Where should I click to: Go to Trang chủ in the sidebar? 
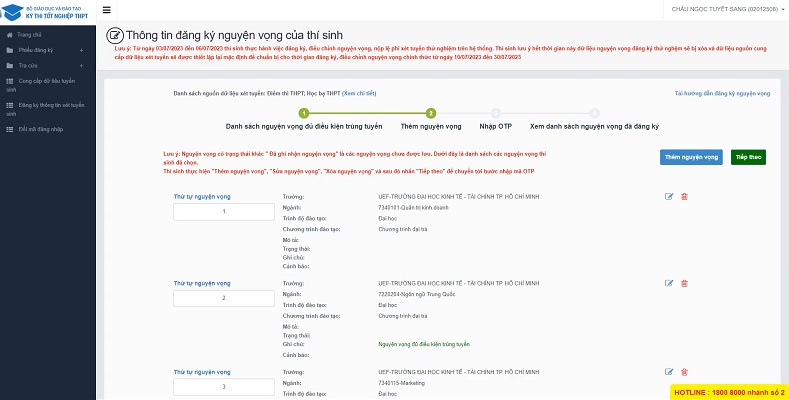[28, 33]
